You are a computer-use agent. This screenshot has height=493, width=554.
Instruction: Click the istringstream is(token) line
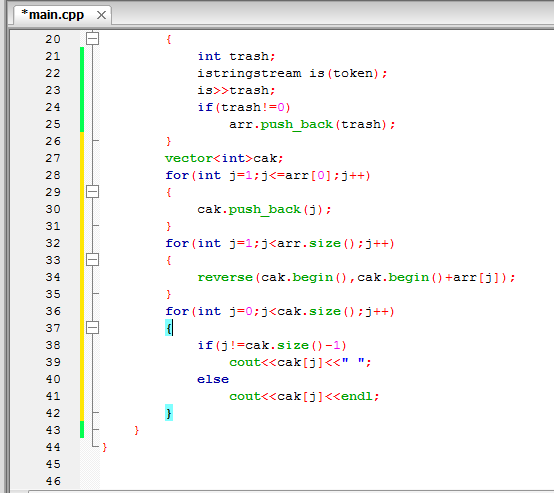coord(292,73)
